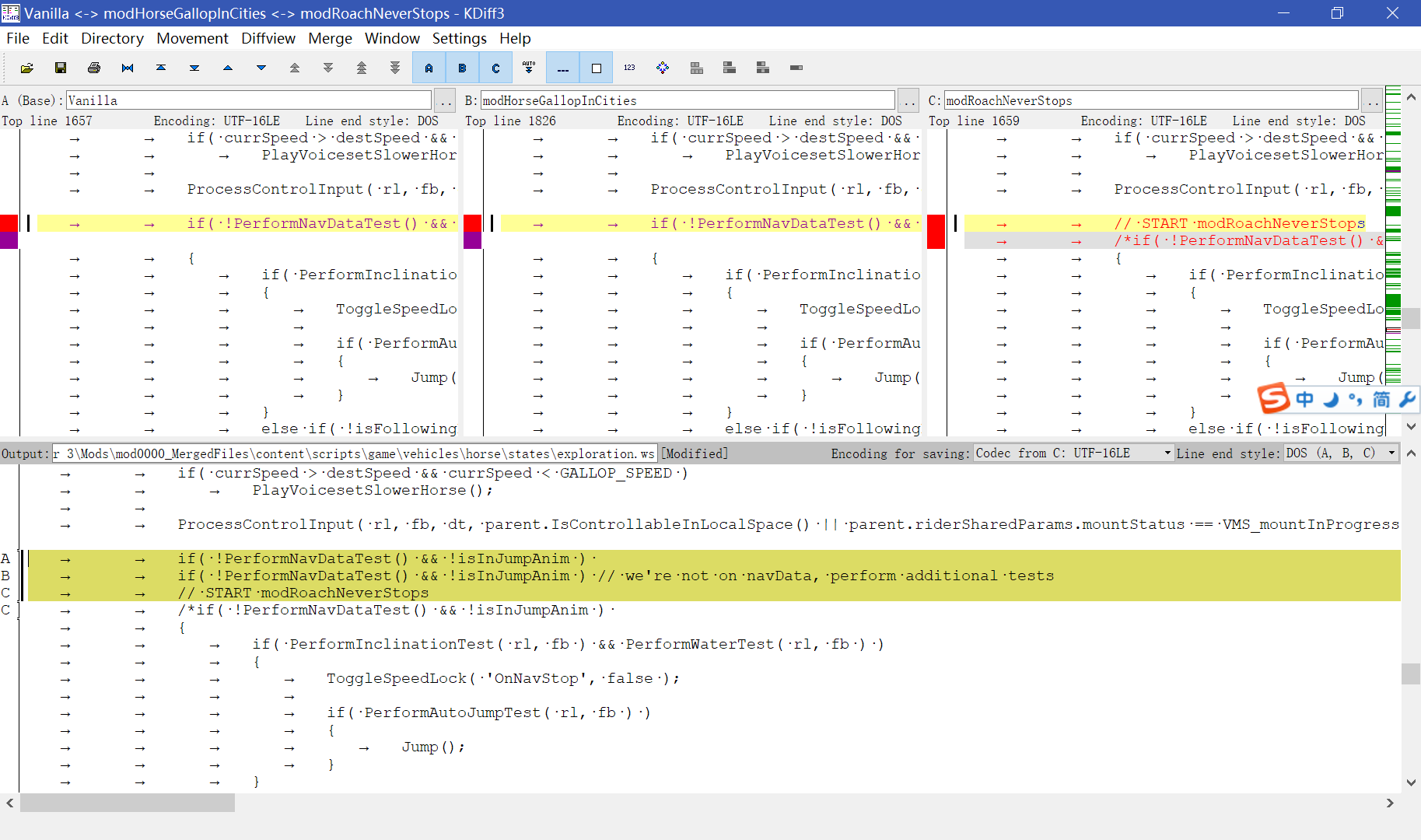Toggle select lines from A
Image resolution: width=1421 pixels, height=840 pixels.
tap(429, 68)
